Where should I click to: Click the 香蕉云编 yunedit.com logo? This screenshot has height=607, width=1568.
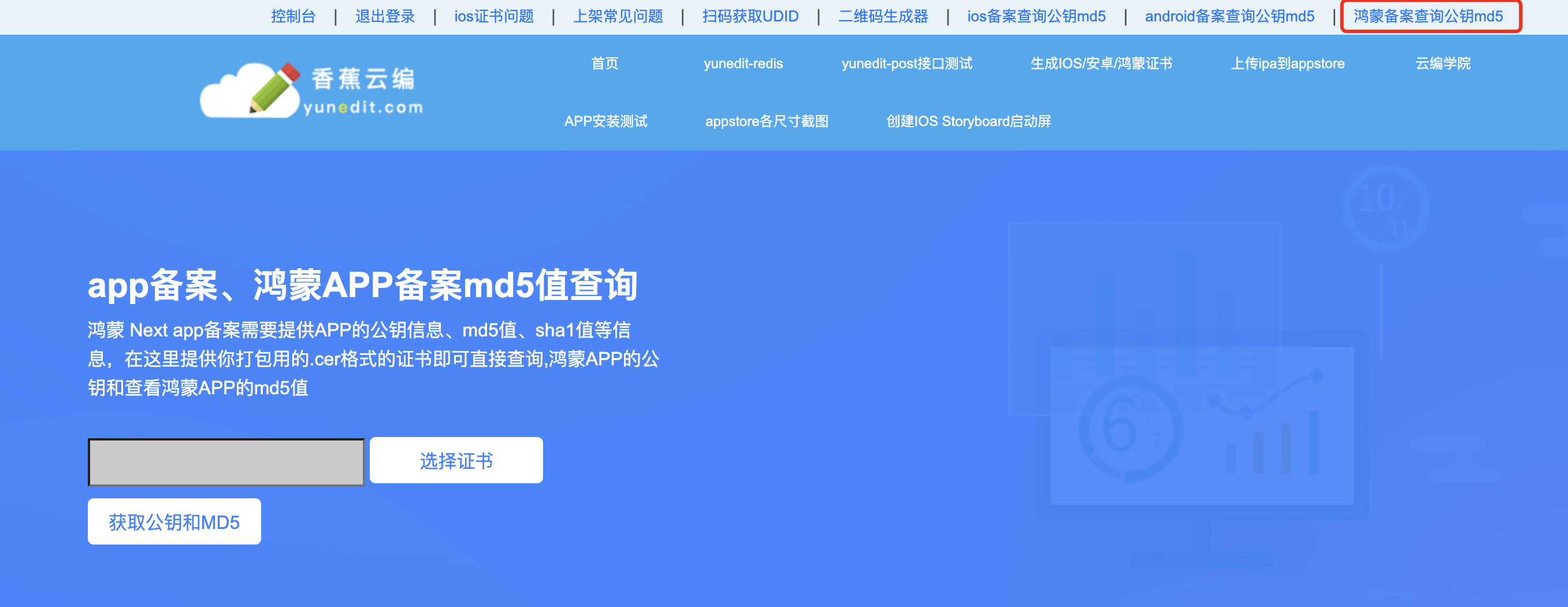pyautogui.click(x=311, y=91)
